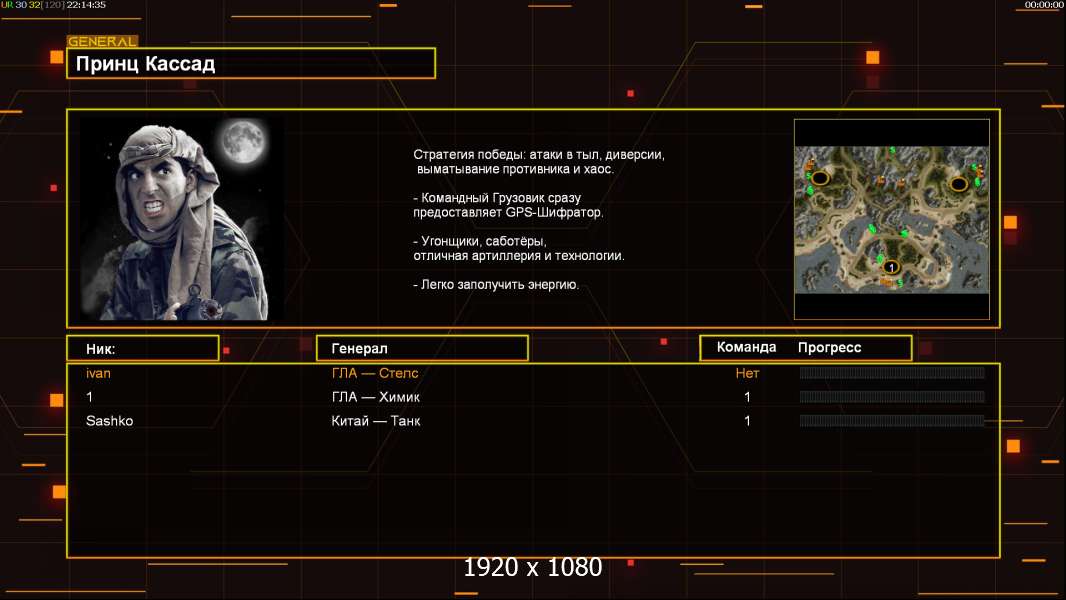
Task: Select the Prince Kassad portrait image
Action: [183, 219]
